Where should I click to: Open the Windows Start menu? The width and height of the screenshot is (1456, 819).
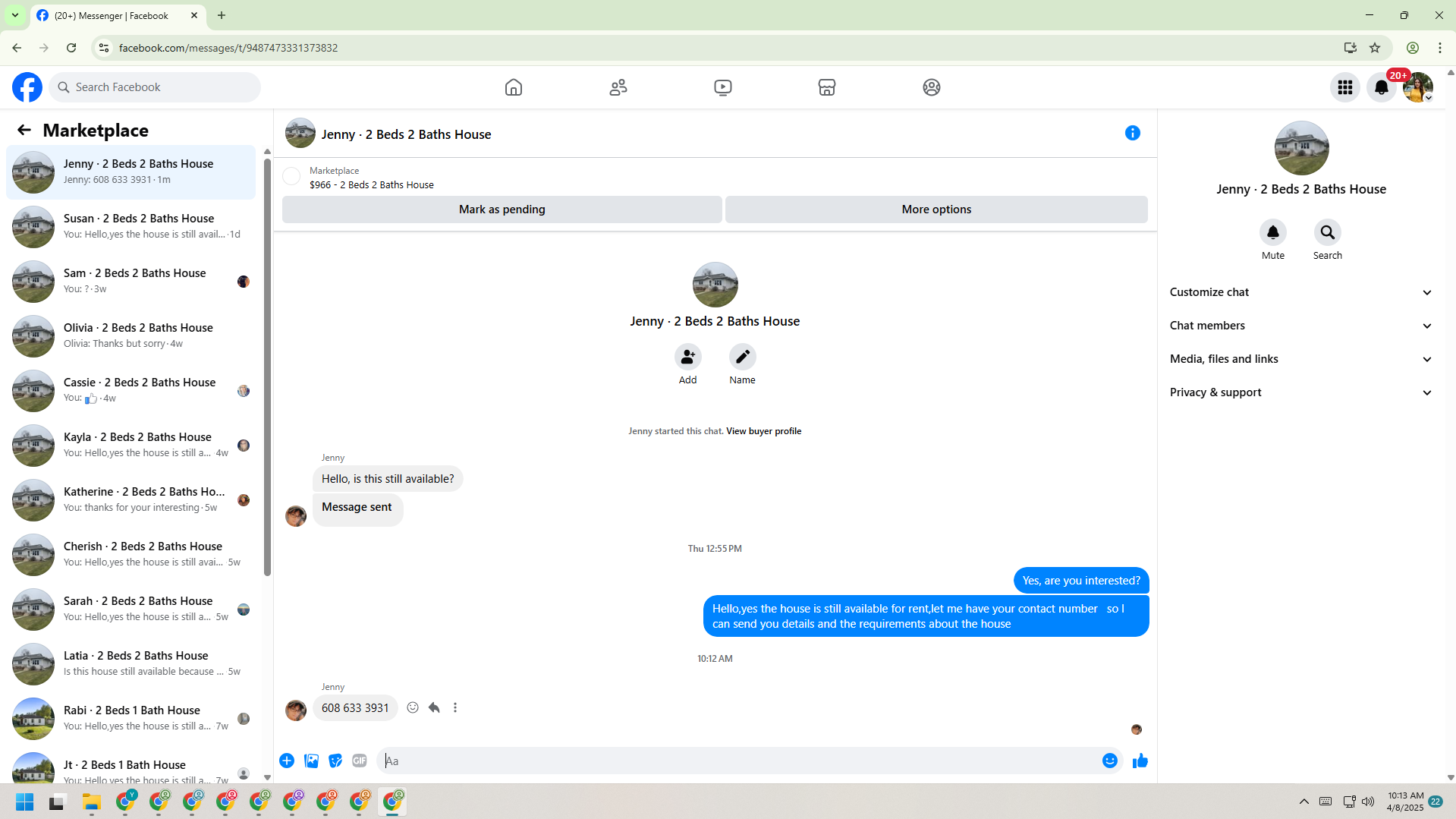click(25, 802)
